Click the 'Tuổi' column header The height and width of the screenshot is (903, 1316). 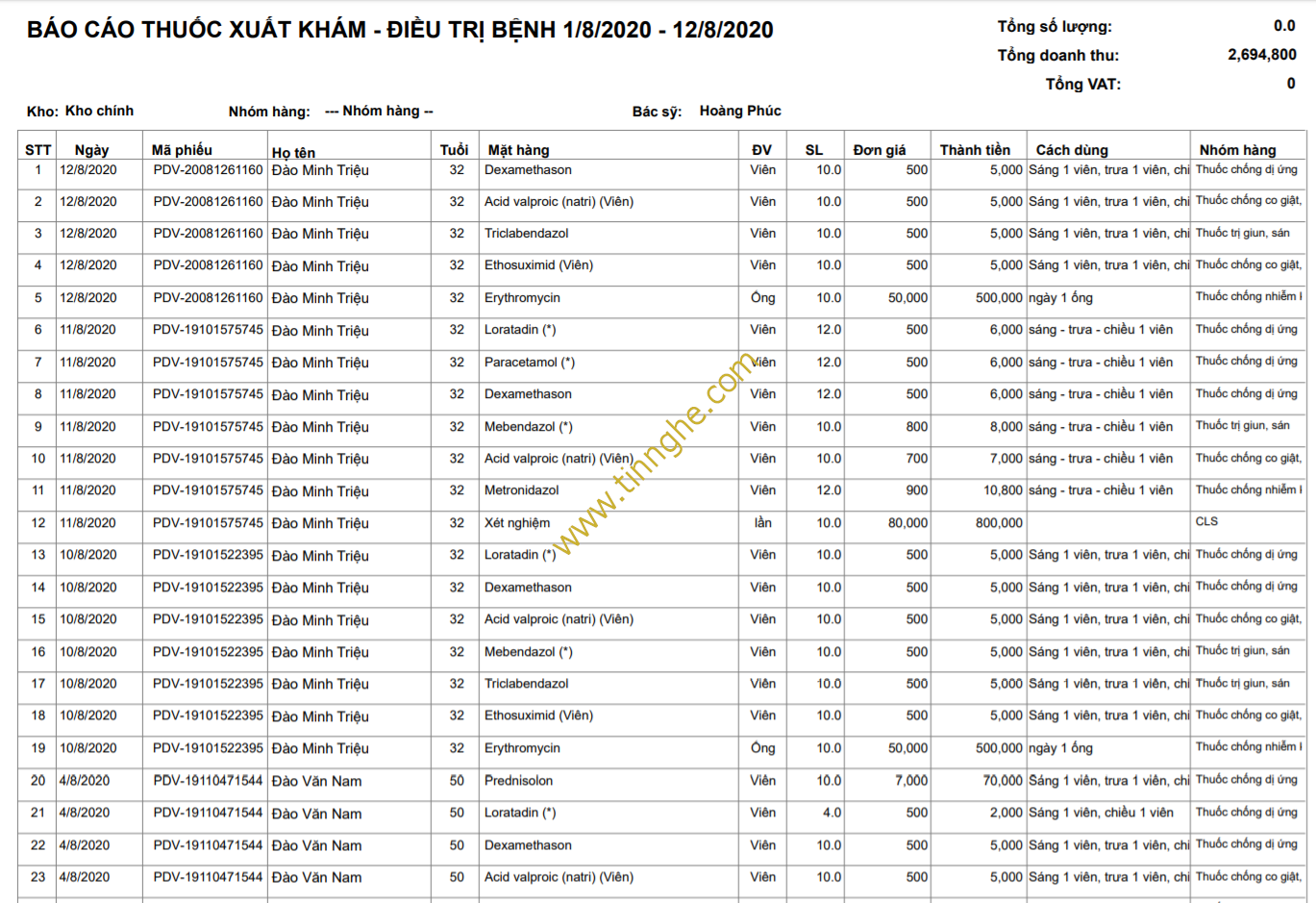click(454, 150)
